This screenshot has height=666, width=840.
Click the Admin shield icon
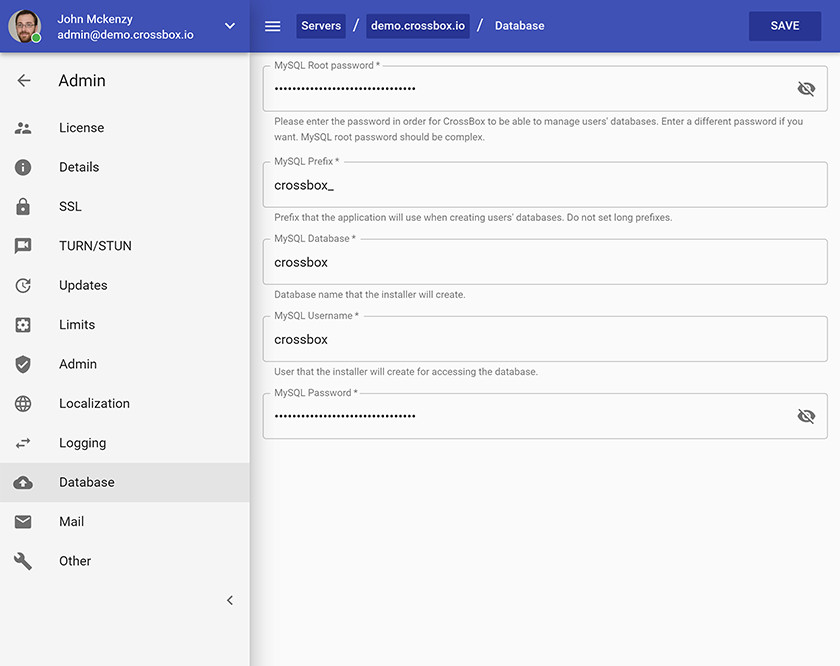23,364
